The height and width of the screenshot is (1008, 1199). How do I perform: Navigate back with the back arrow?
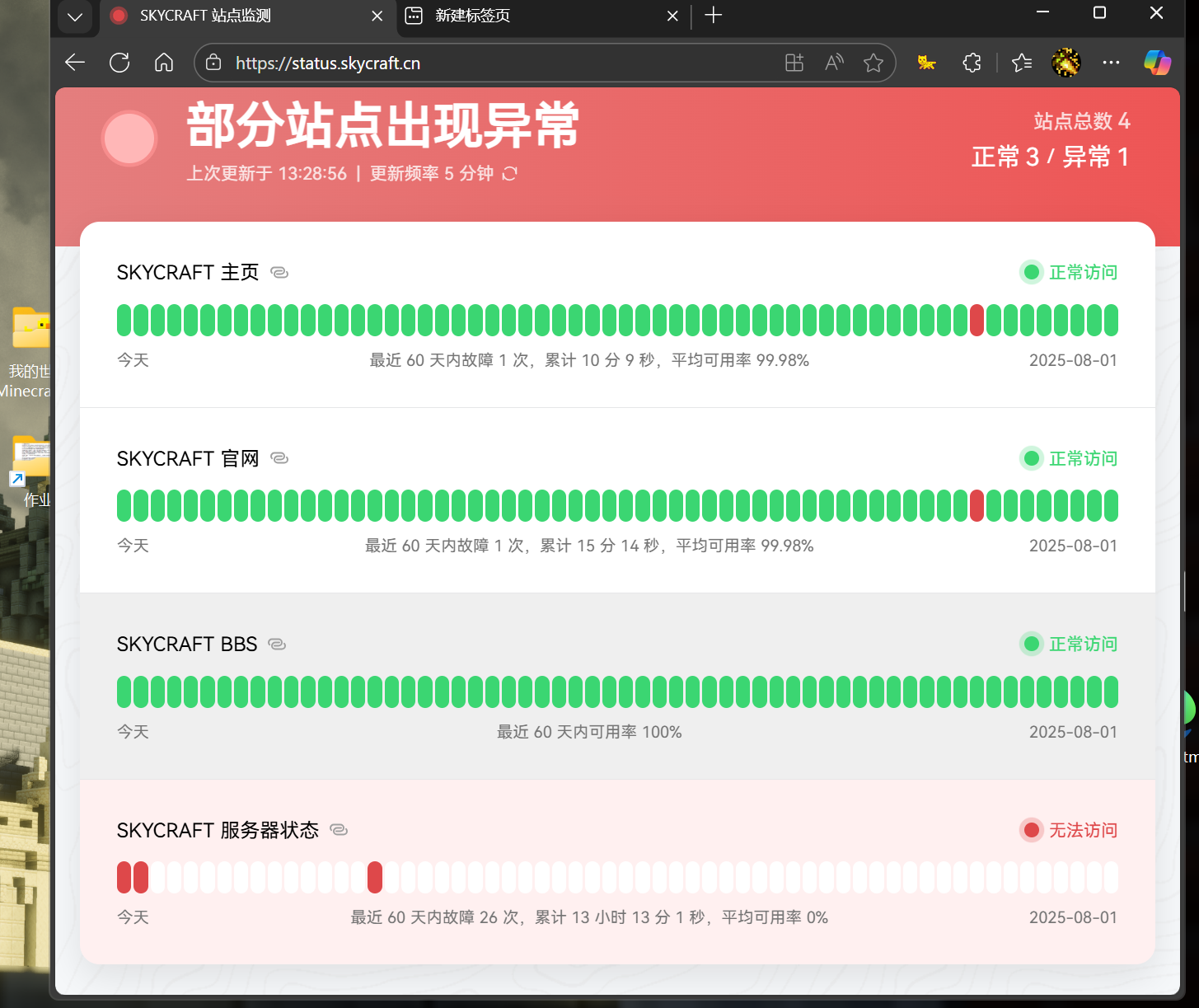75,63
